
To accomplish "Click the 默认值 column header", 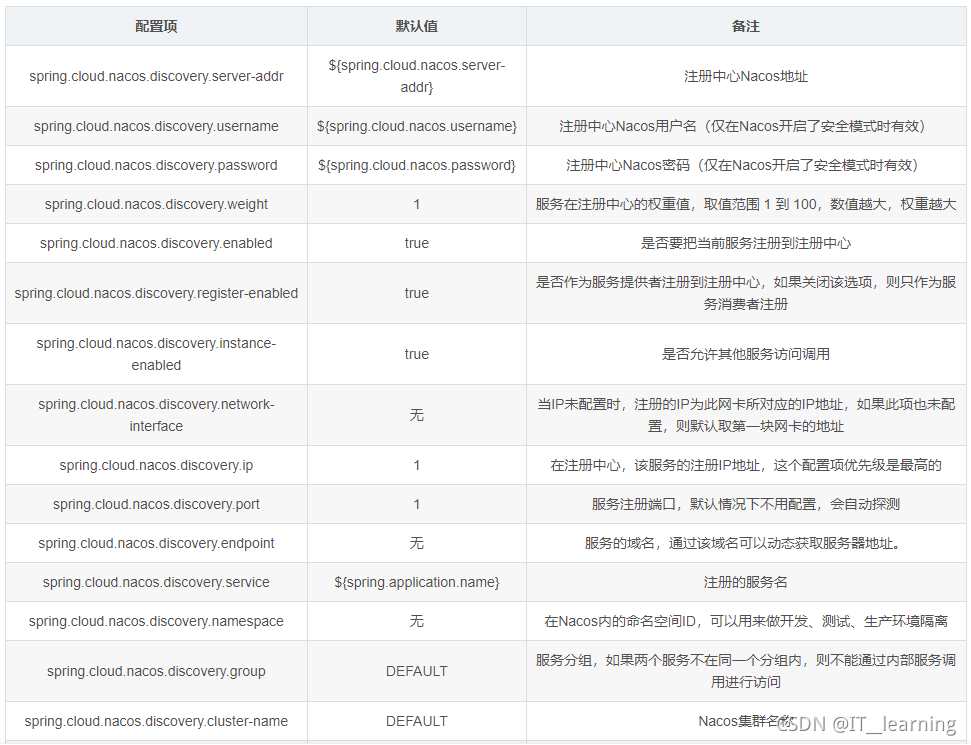I will click(x=417, y=26).
